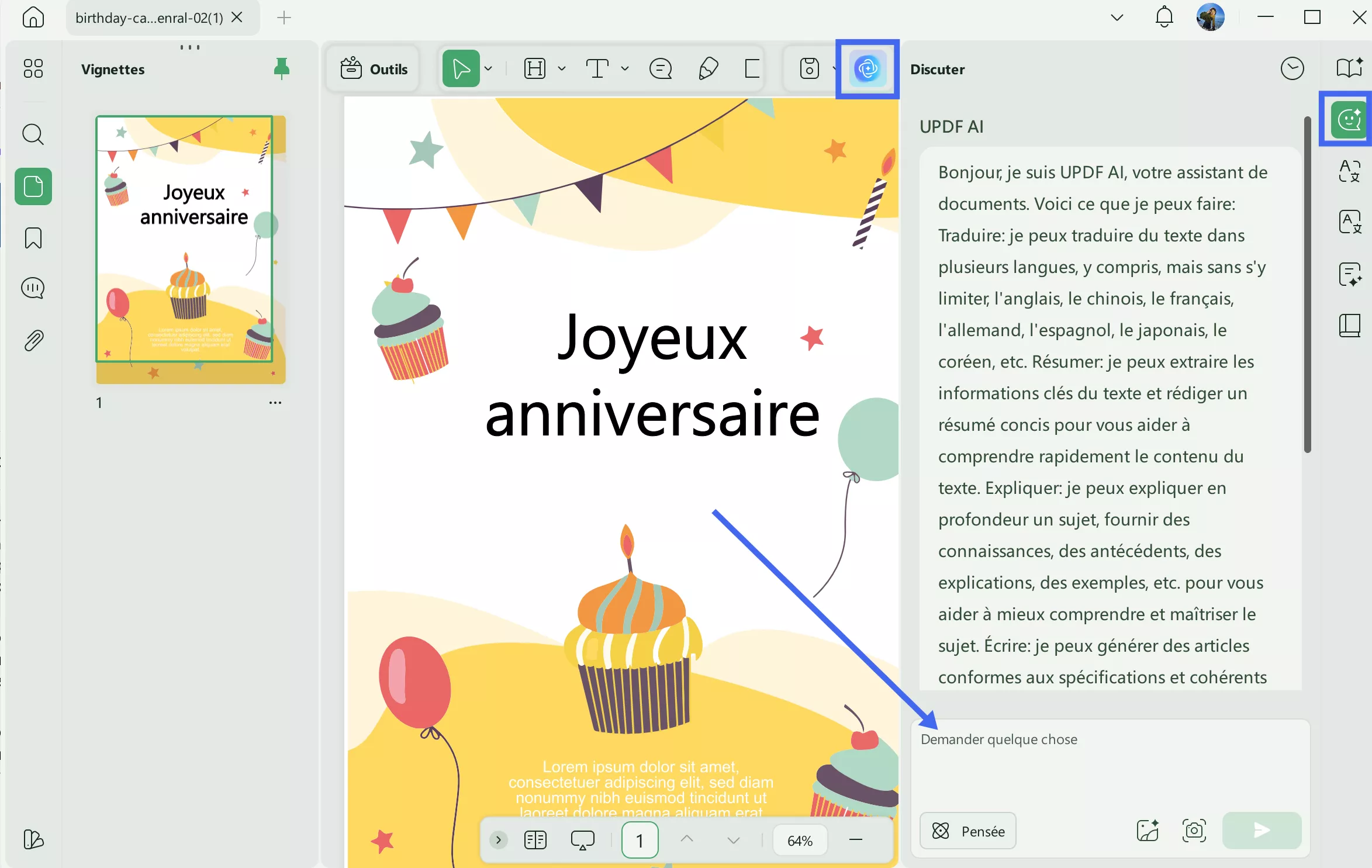Expand the title bar dropdown chevron

[x=1117, y=18]
